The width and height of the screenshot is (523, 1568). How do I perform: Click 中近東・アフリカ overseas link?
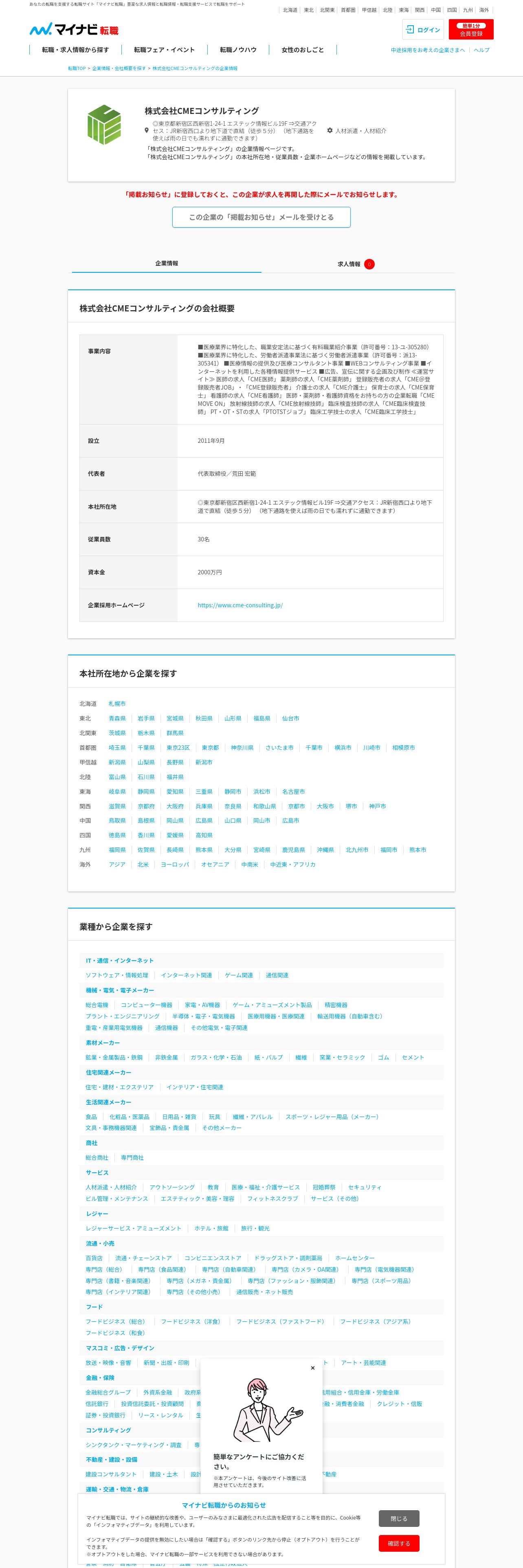293,864
